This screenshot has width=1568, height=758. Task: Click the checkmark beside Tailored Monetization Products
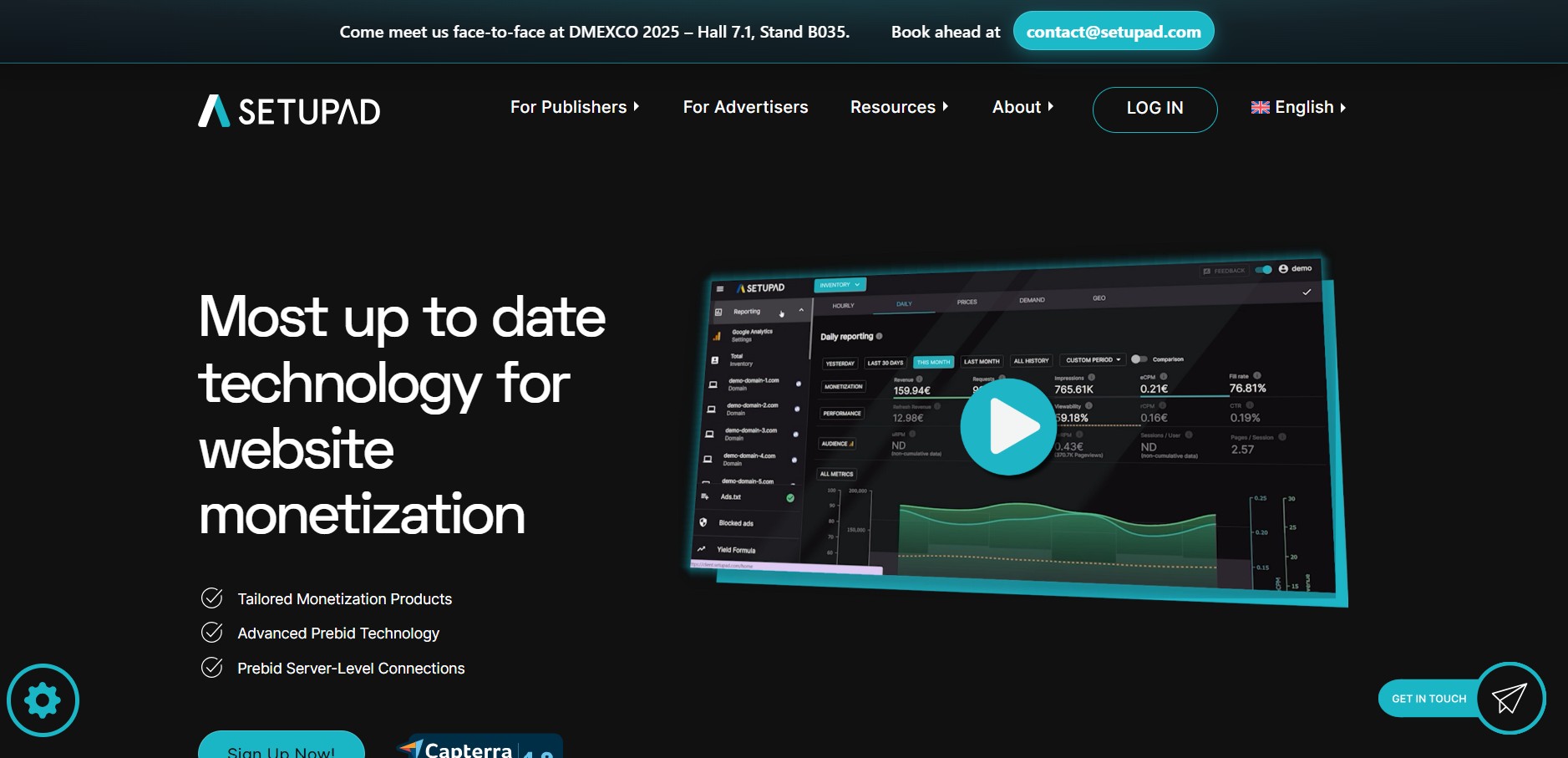211,598
